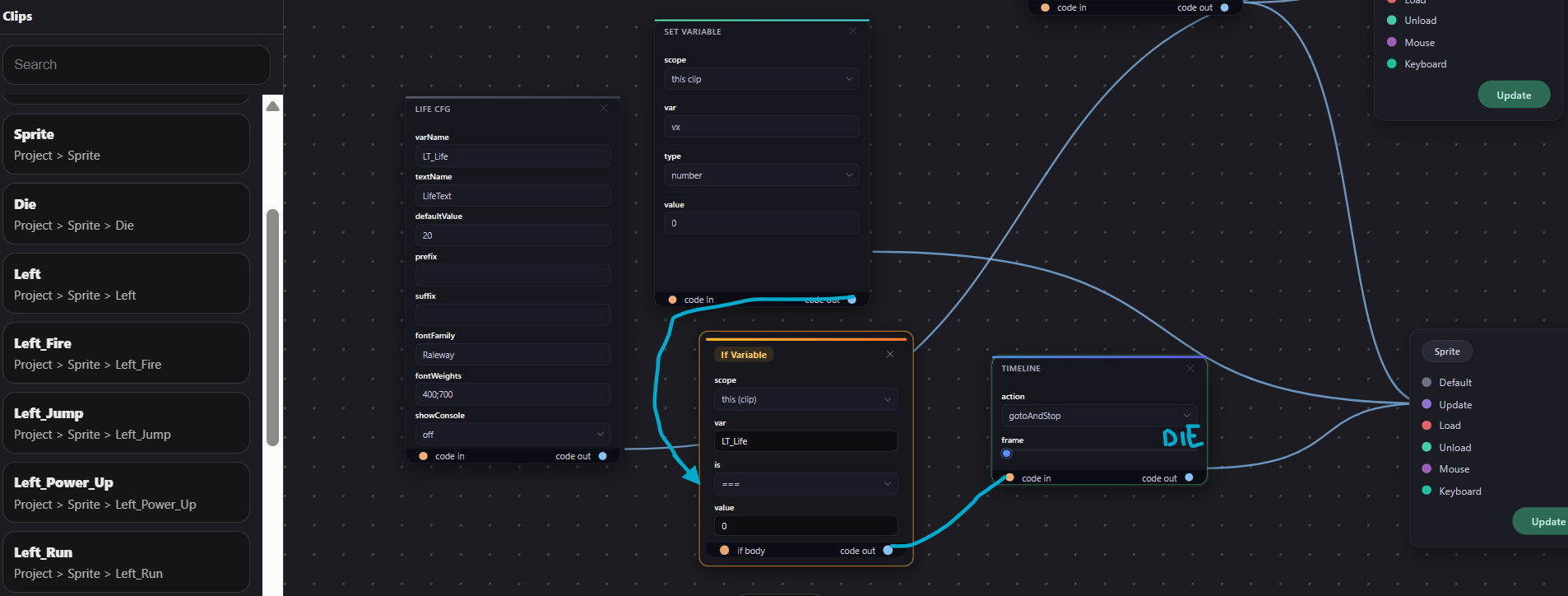
Task: Close the If Variable node
Action: [889, 354]
